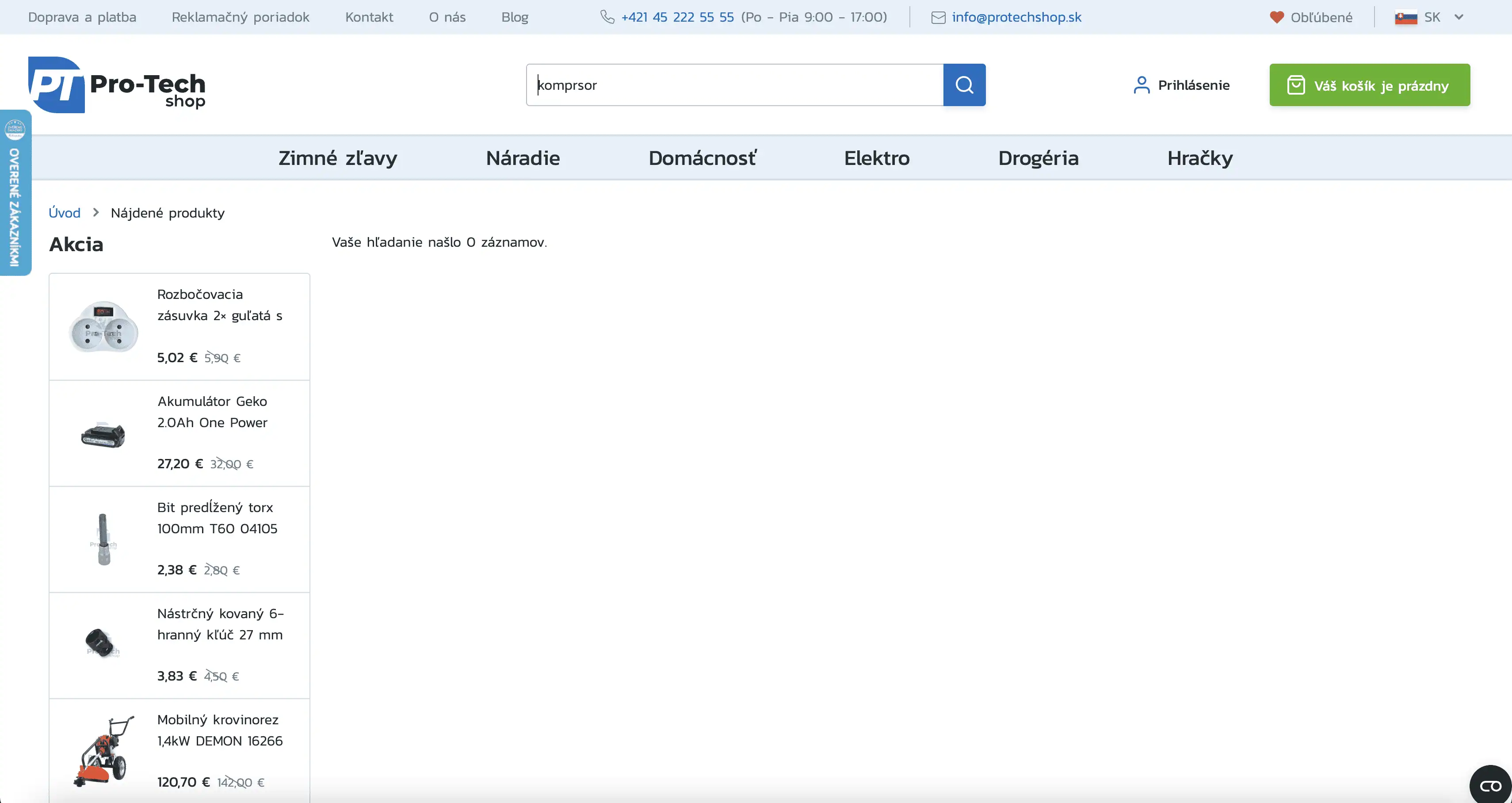Viewport: 1512px width, 803px height.
Task: Open the Overené zákazníkmi side badge
Action: [15, 192]
